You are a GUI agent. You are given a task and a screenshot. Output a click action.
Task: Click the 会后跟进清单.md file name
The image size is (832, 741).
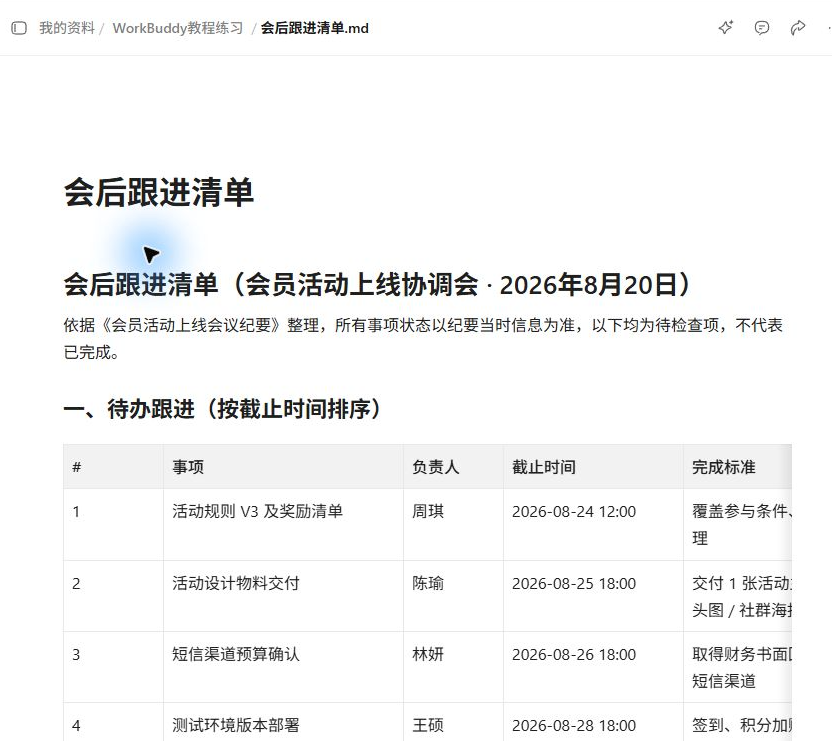click(x=315, y=28)
